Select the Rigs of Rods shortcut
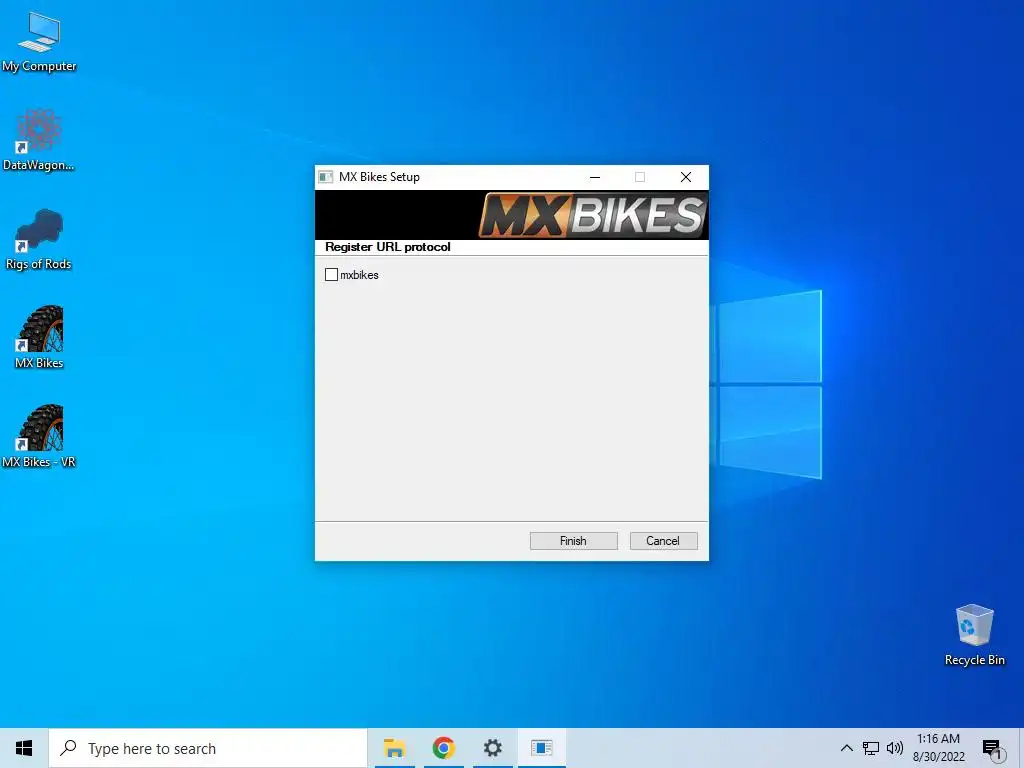 (39, 239)
